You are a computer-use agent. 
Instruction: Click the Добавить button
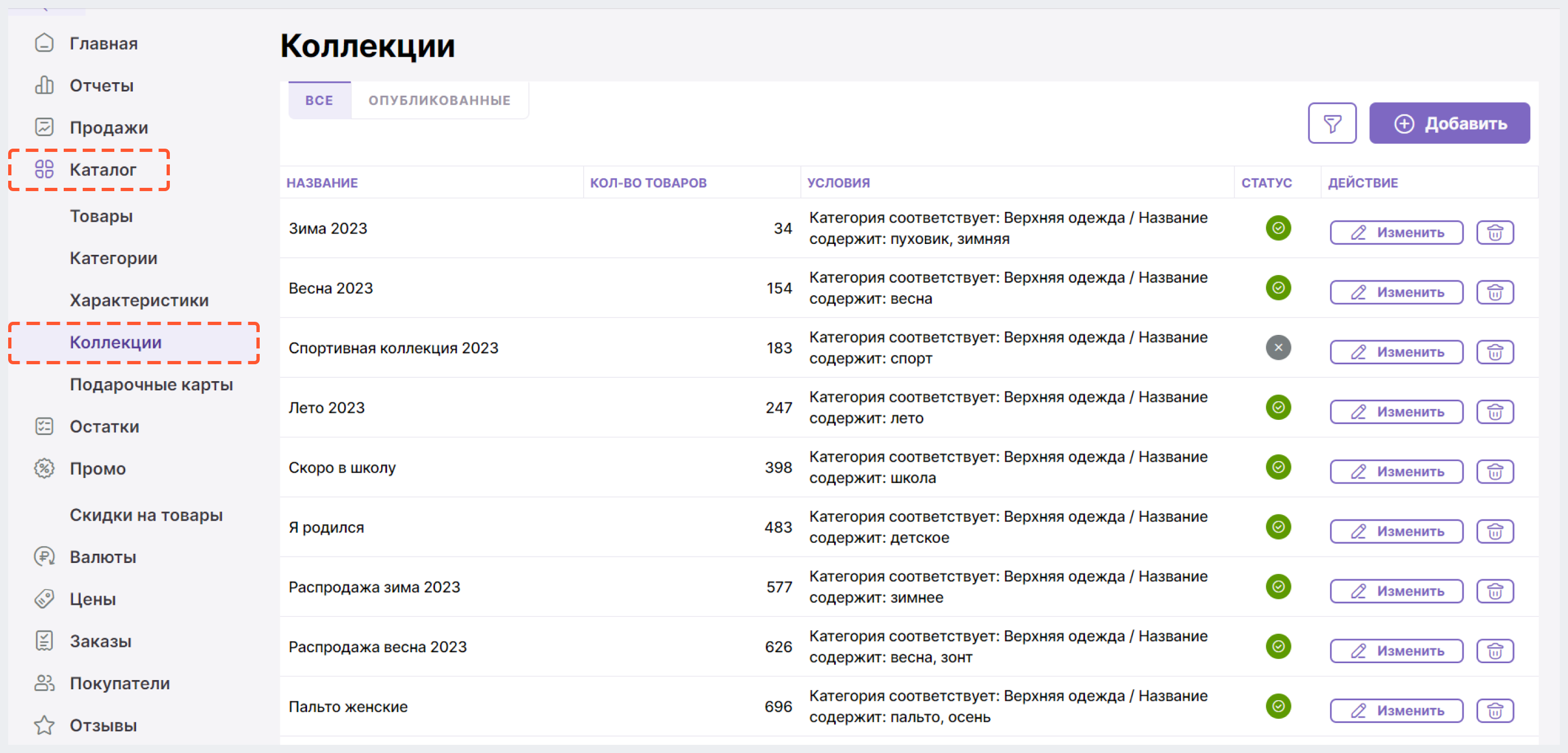pyautogui.click(x=1449, y=124)
